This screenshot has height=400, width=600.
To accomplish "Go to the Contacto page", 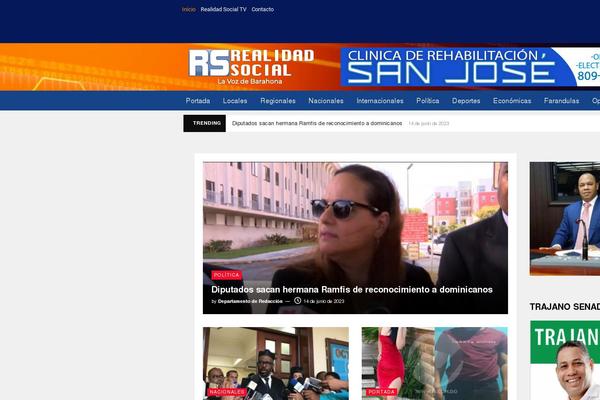I will click(262, 9).
